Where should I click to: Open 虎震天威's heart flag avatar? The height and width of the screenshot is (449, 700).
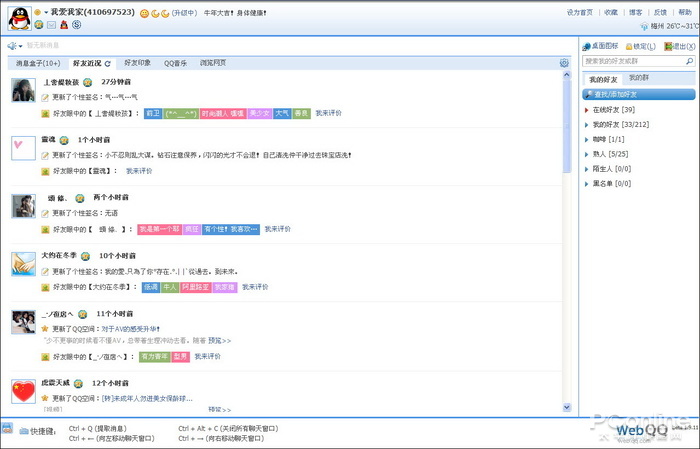23,391
